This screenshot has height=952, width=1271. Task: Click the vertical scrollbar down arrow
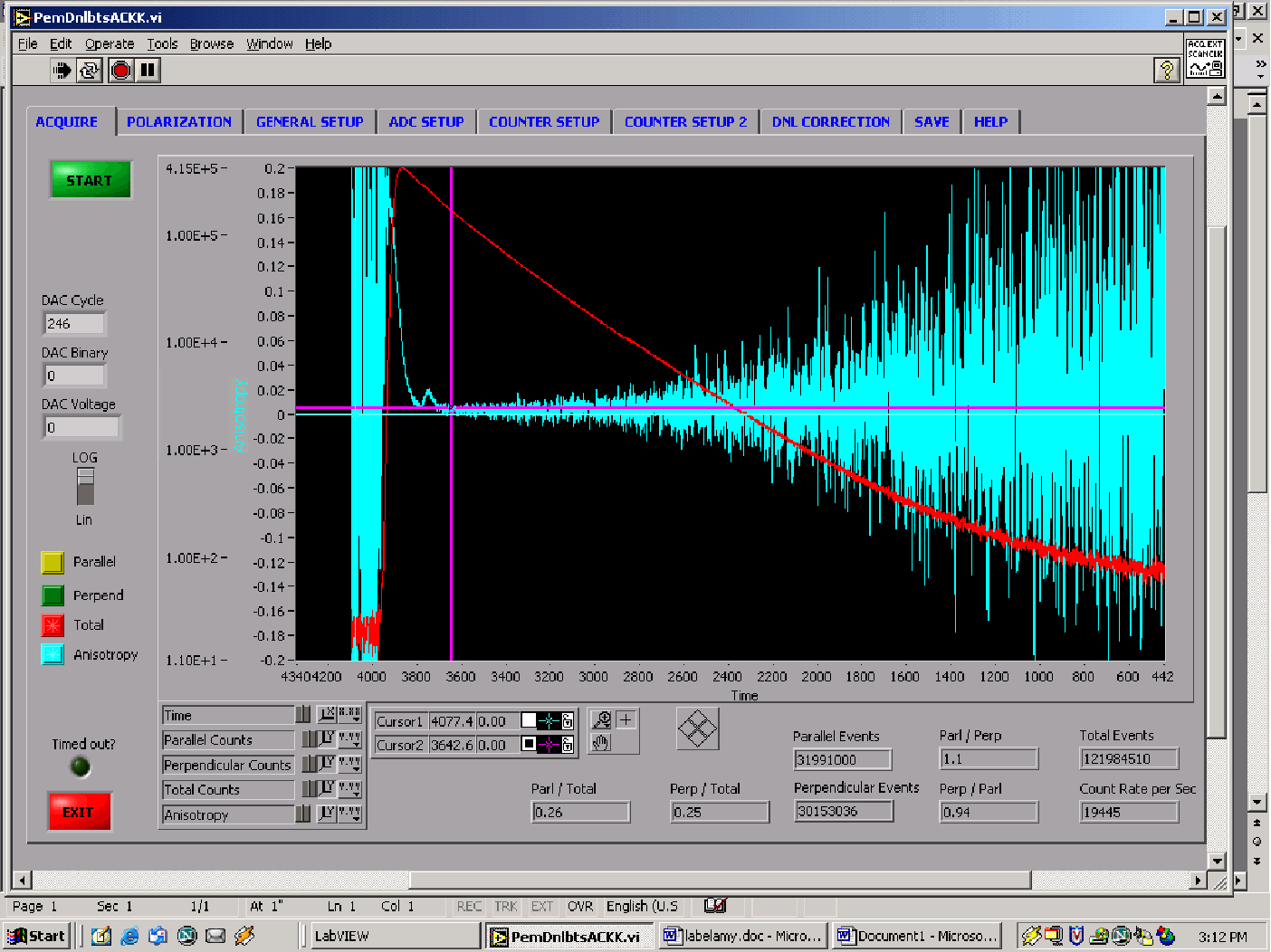(1217, 862)
